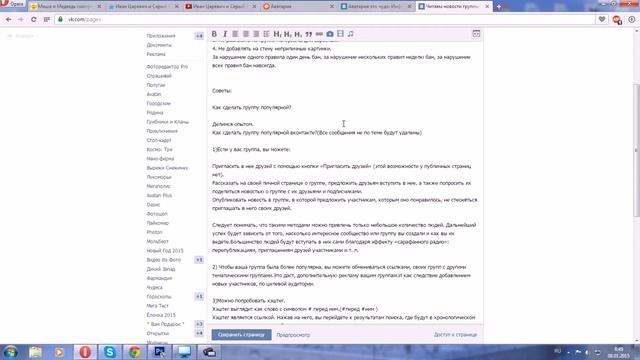The width and height of the screenshot is (640, 360).
Task: Switch to YouTube Иван Царевич tab
Action: coord(221,7)
